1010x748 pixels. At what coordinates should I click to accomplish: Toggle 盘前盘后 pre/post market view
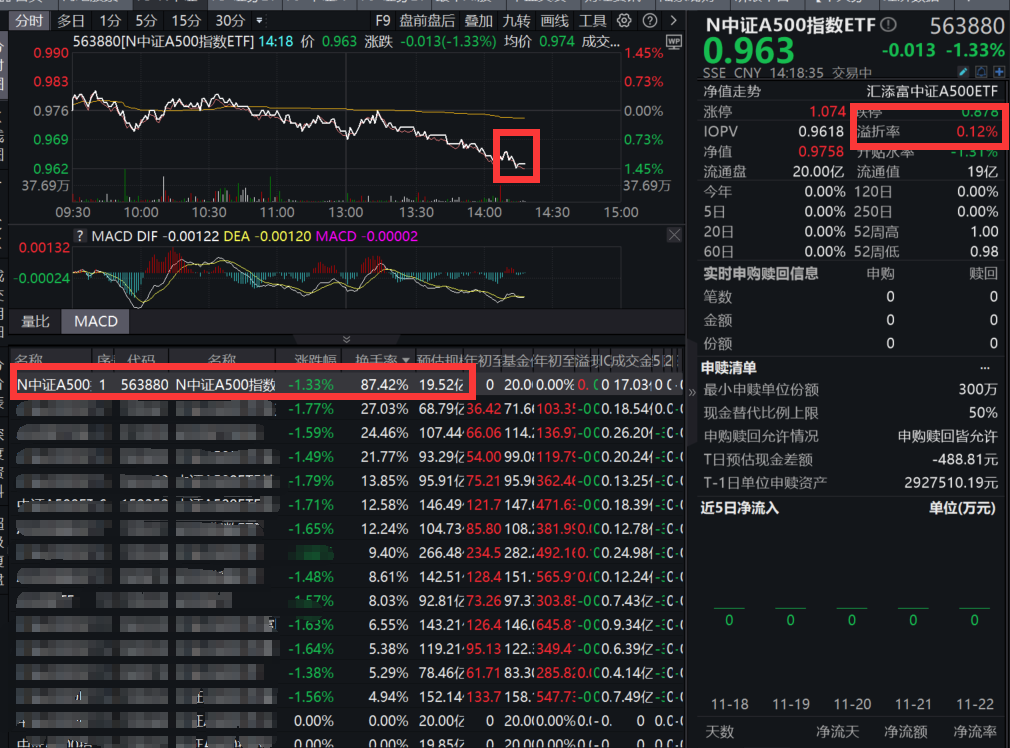click(x=427, y=21)
